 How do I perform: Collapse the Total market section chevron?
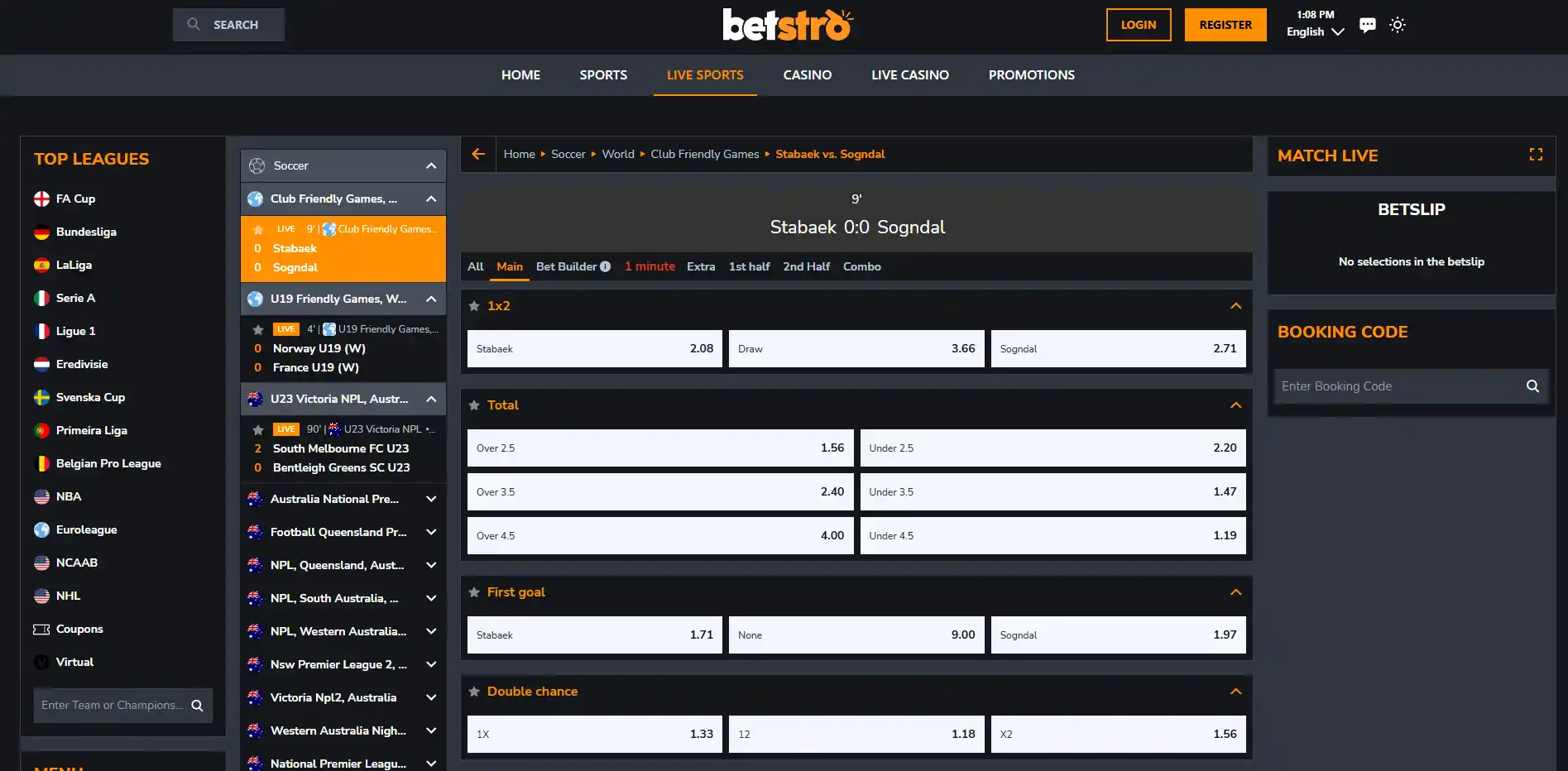pos(1235,405)
